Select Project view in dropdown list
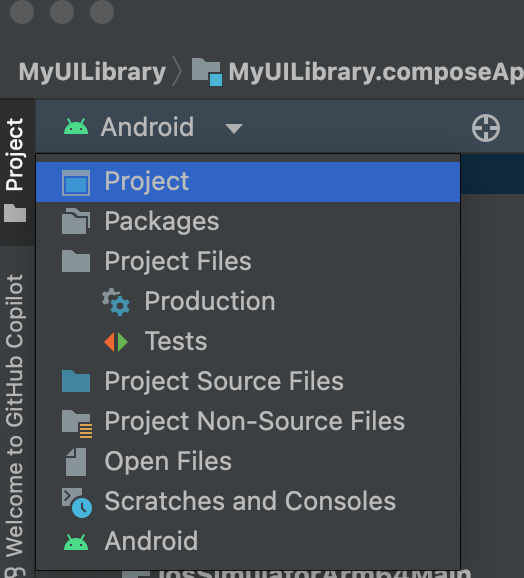Viewport: 524px width, 578px height. point(248,182)
